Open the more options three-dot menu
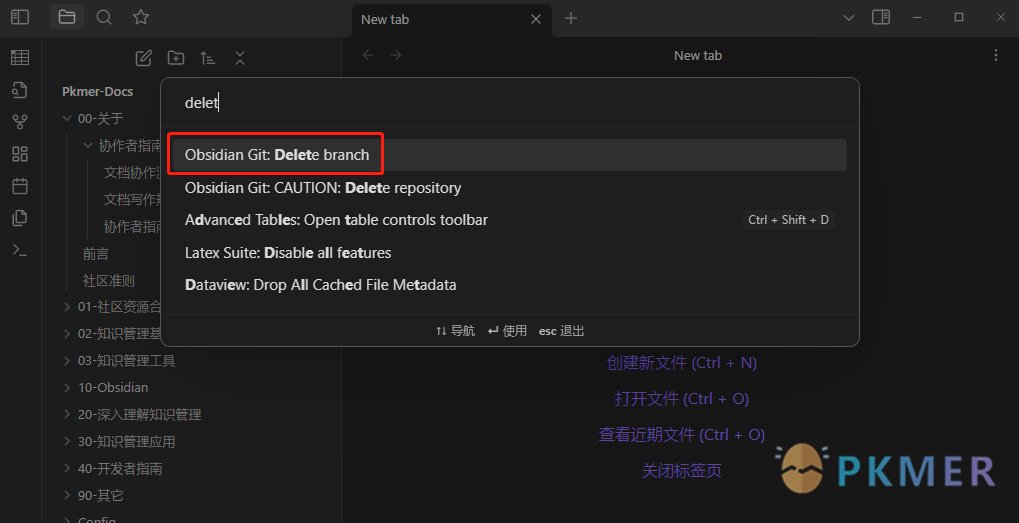Image resolution: width=1019 pixels, height=523 pixels. (x=996, y=56)
